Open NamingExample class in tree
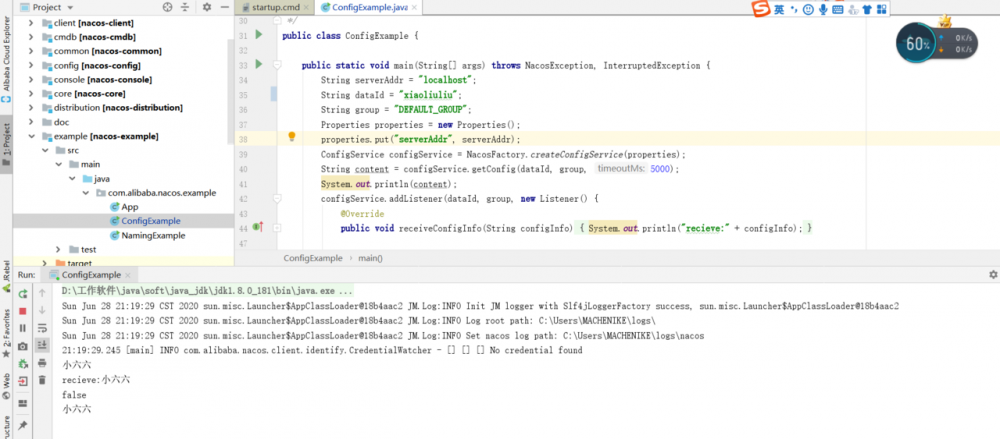This screenshot has height=439, width=1000. 153,235
